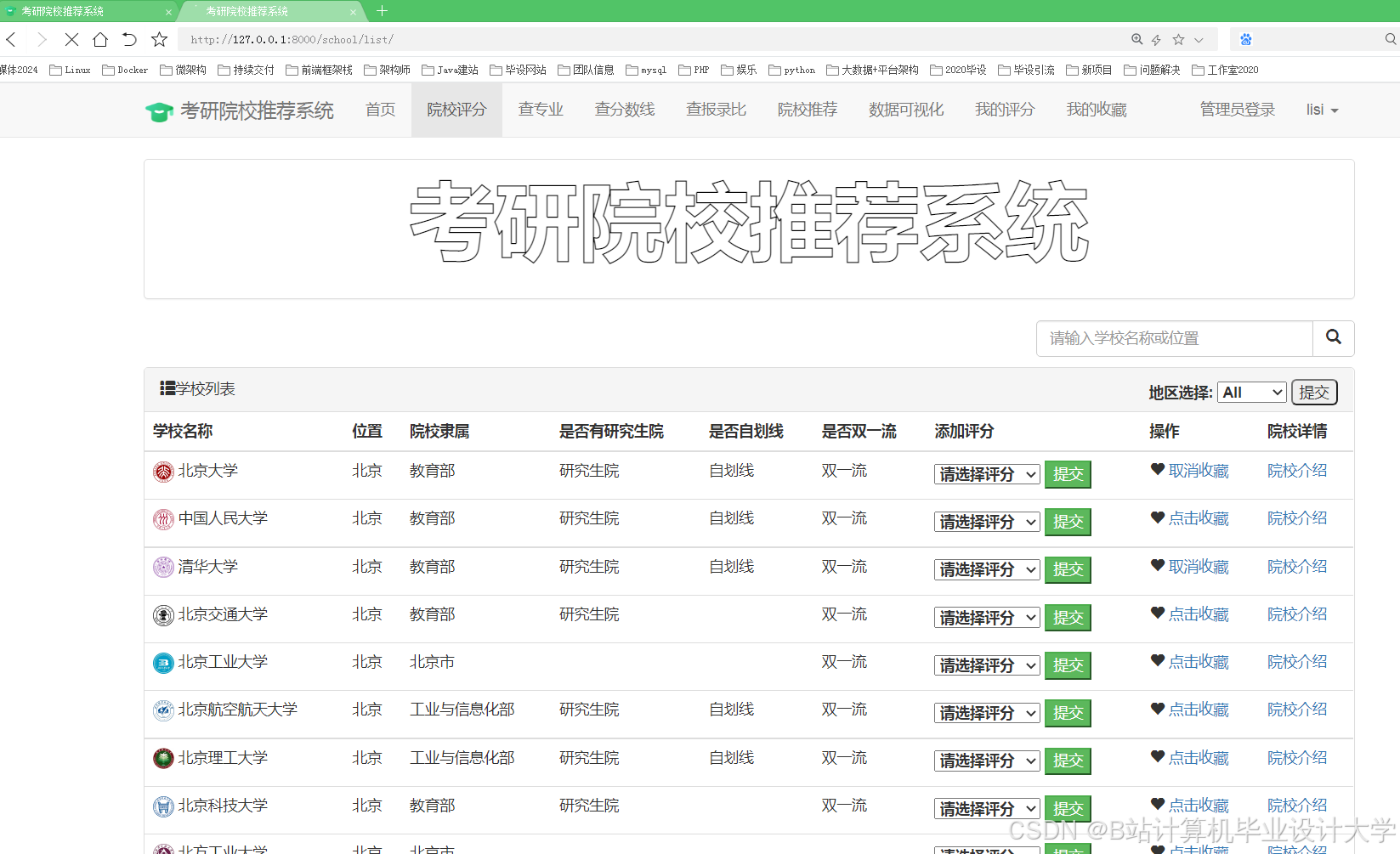The image size is (1400, 854).
Task: Toggle 点击收藏 heart for 中国人民大学
Action: coord(1156,517)
